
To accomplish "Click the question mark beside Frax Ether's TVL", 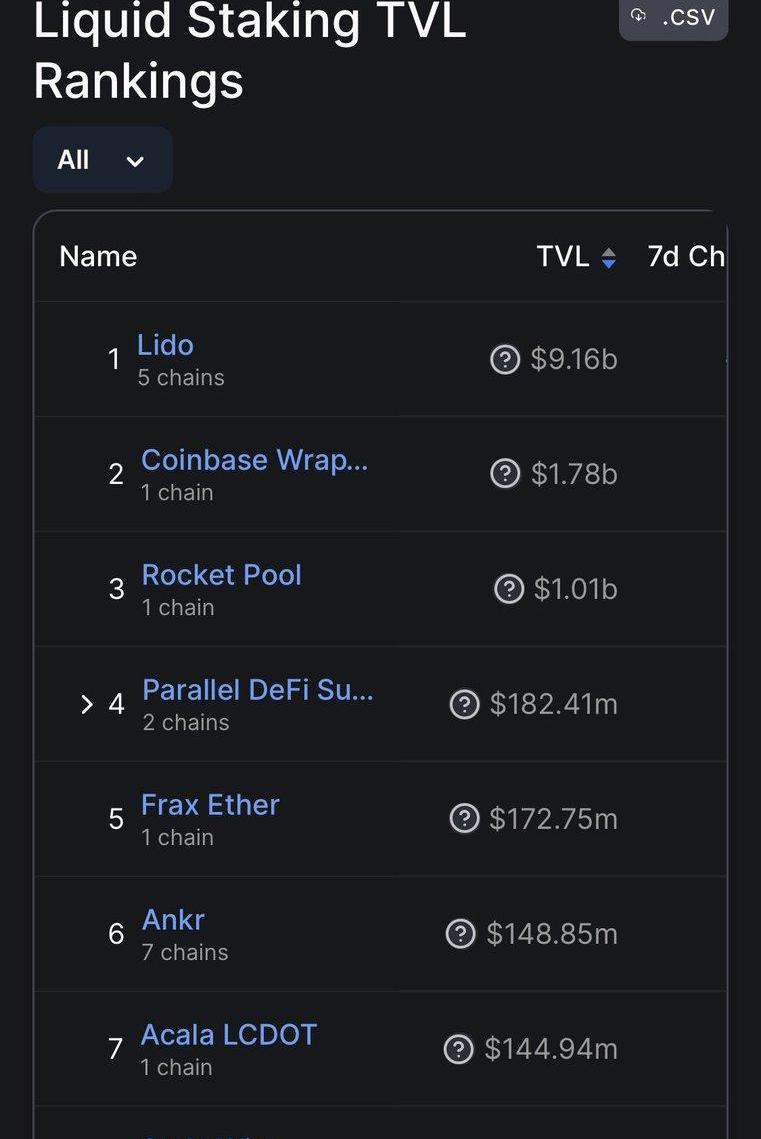I will [x=464, y=819].
